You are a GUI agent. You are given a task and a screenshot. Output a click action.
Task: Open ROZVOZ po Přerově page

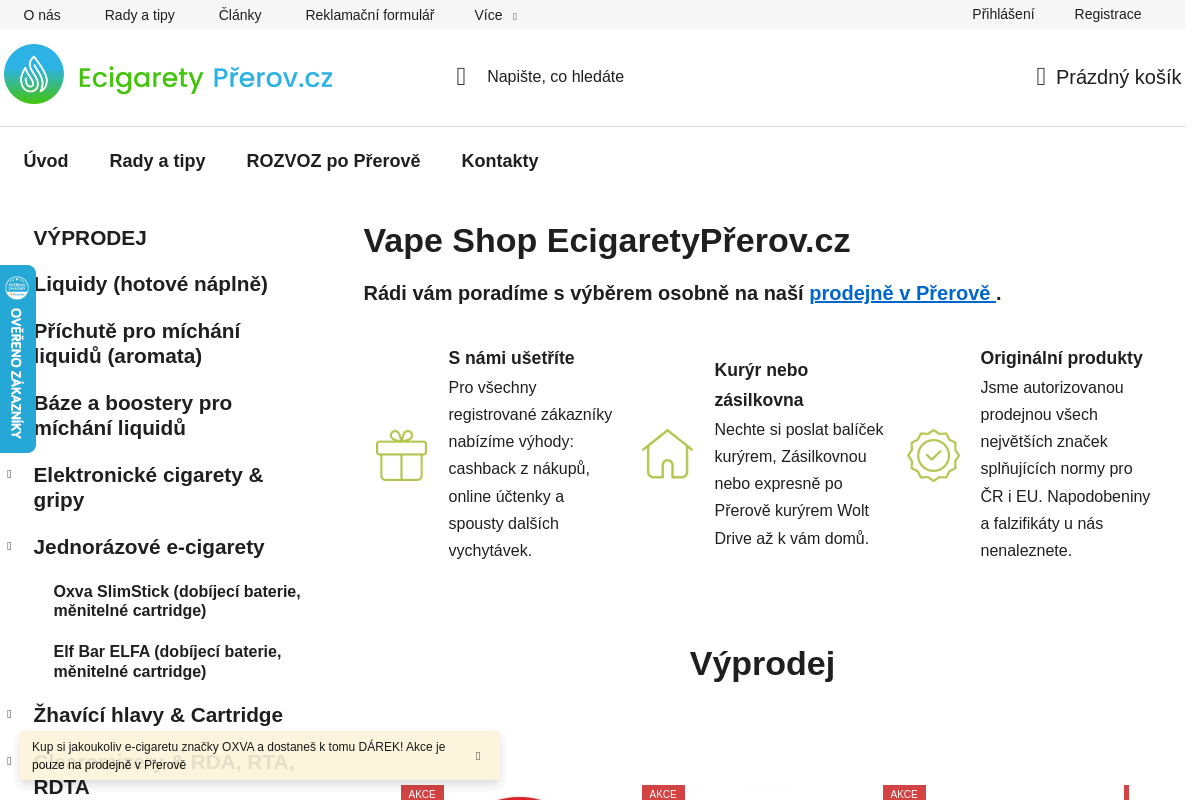click(x=334, y=161)
